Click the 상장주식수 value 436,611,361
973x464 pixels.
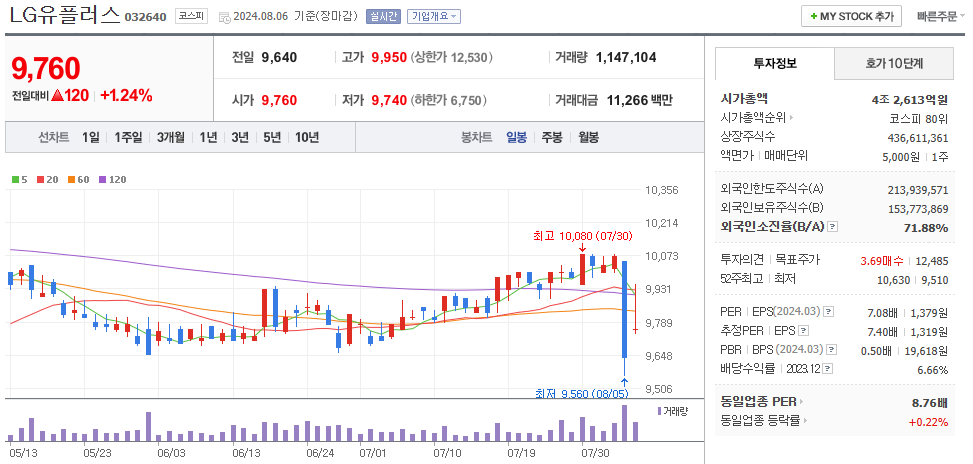point(918,138)
